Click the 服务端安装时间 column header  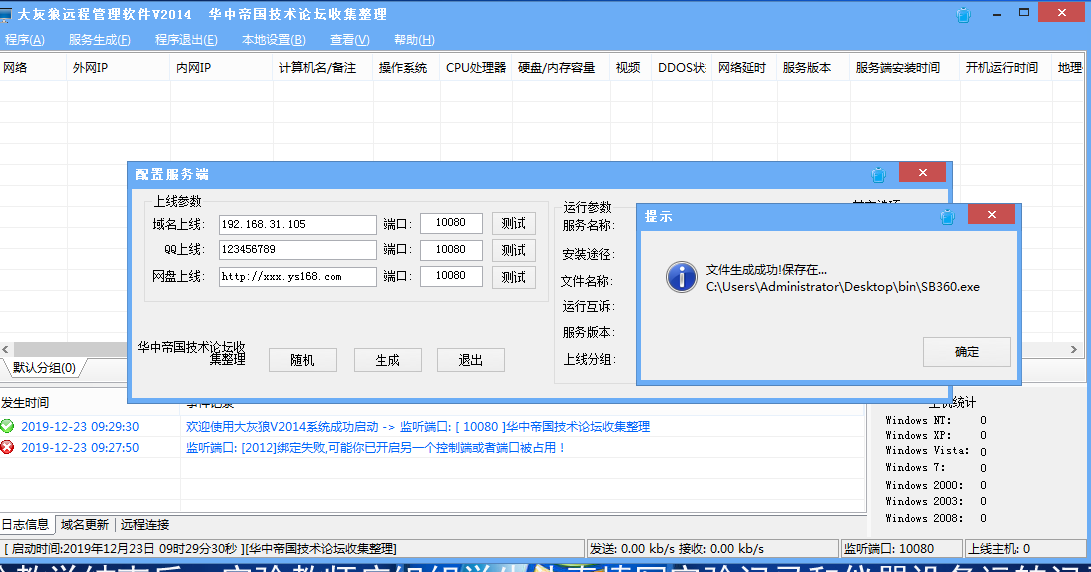pos(905,67)
